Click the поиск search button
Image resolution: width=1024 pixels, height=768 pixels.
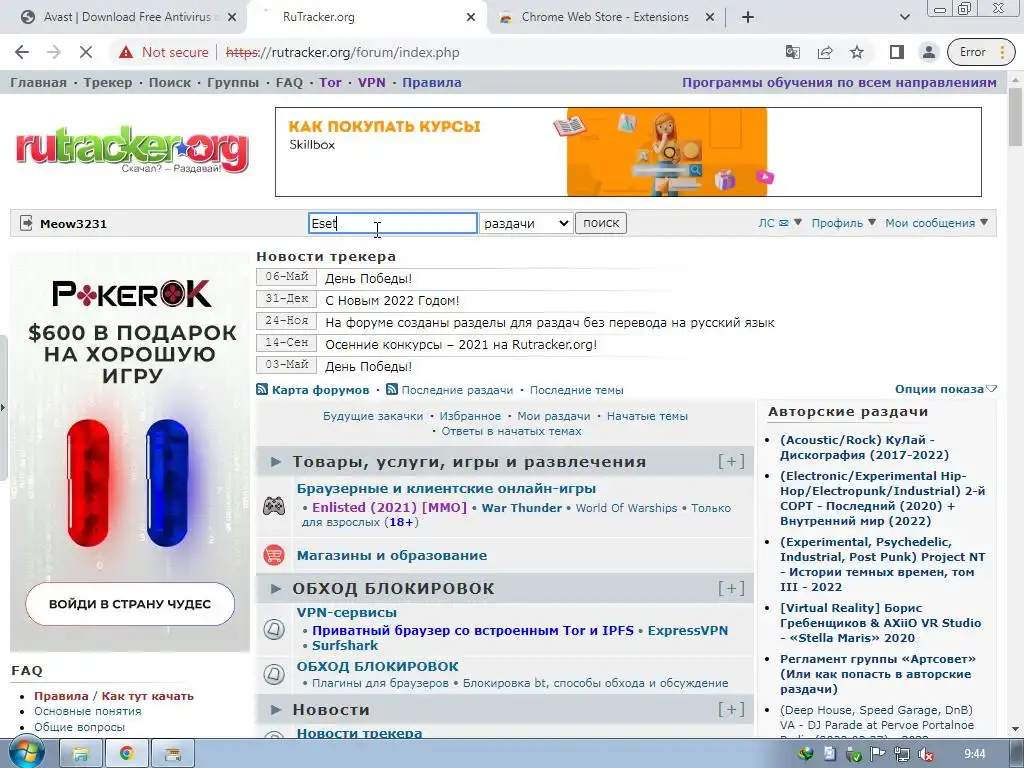click(601, 223)
